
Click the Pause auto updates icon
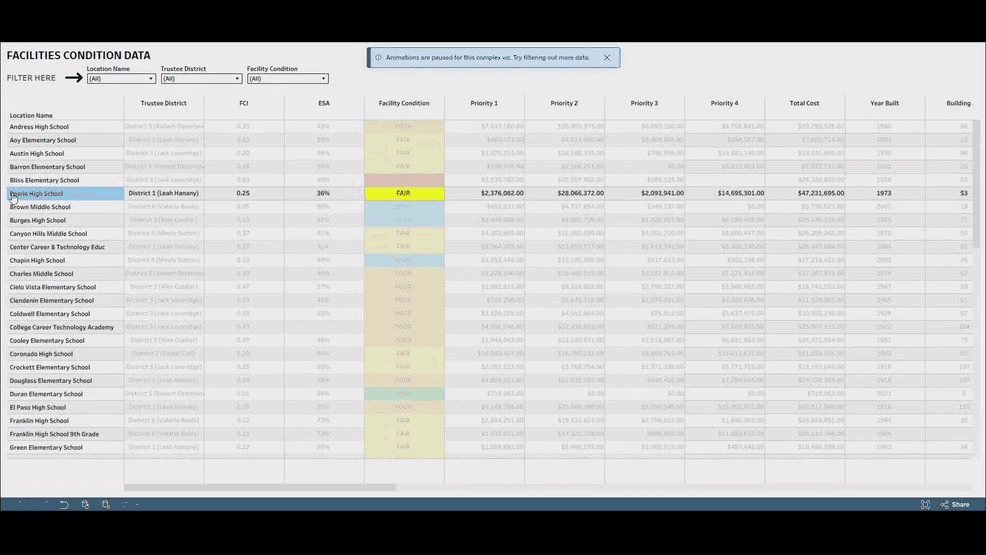pos(106,505)
